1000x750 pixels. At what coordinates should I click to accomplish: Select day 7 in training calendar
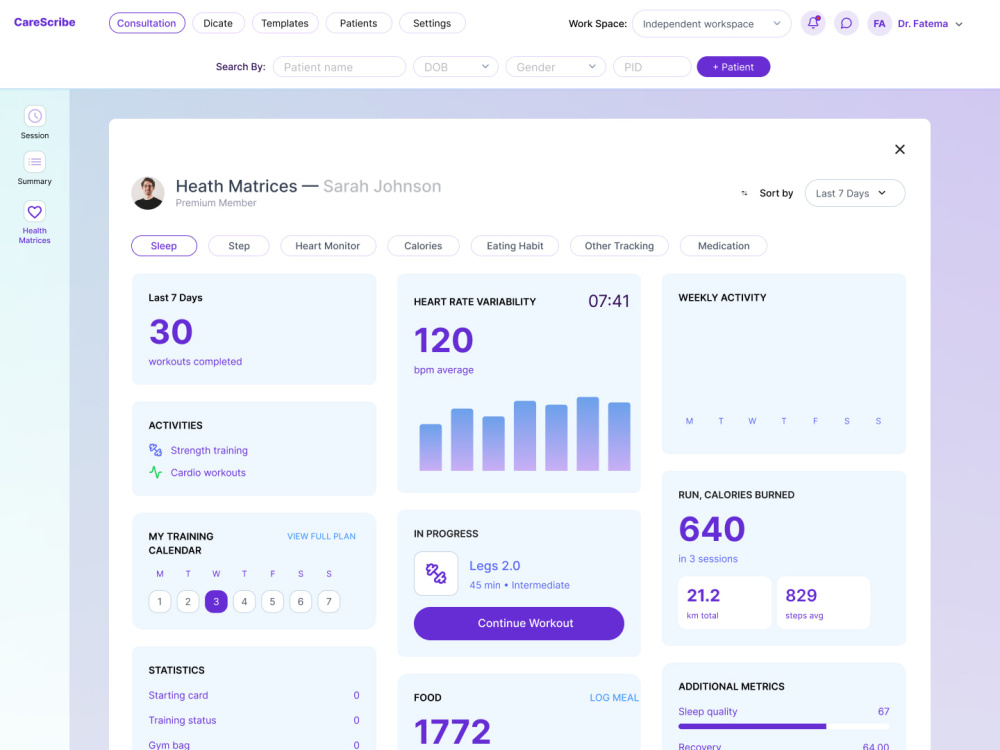coord(329,601)
